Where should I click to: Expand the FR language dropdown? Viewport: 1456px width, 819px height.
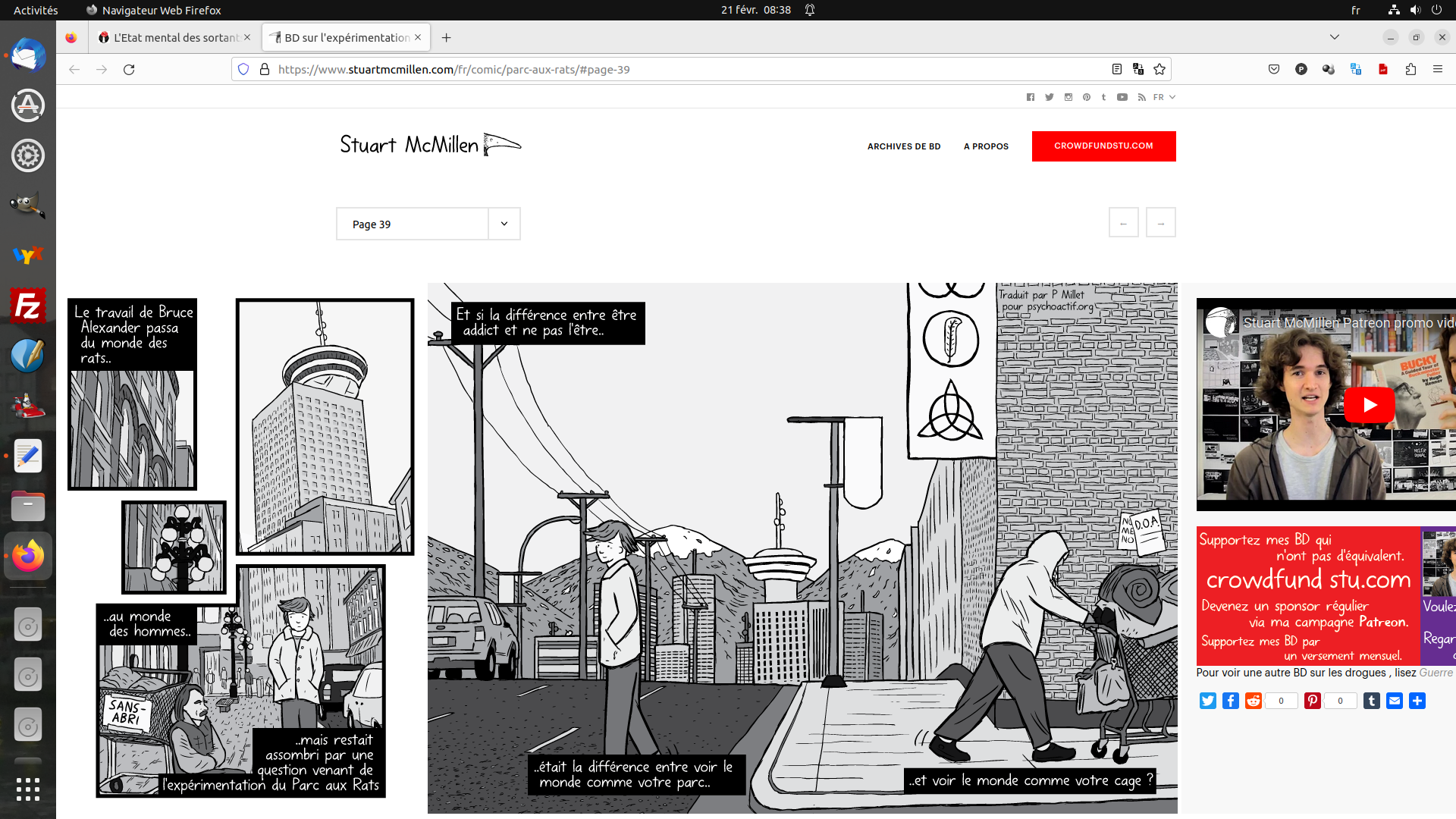click(x=1164, y=97)
